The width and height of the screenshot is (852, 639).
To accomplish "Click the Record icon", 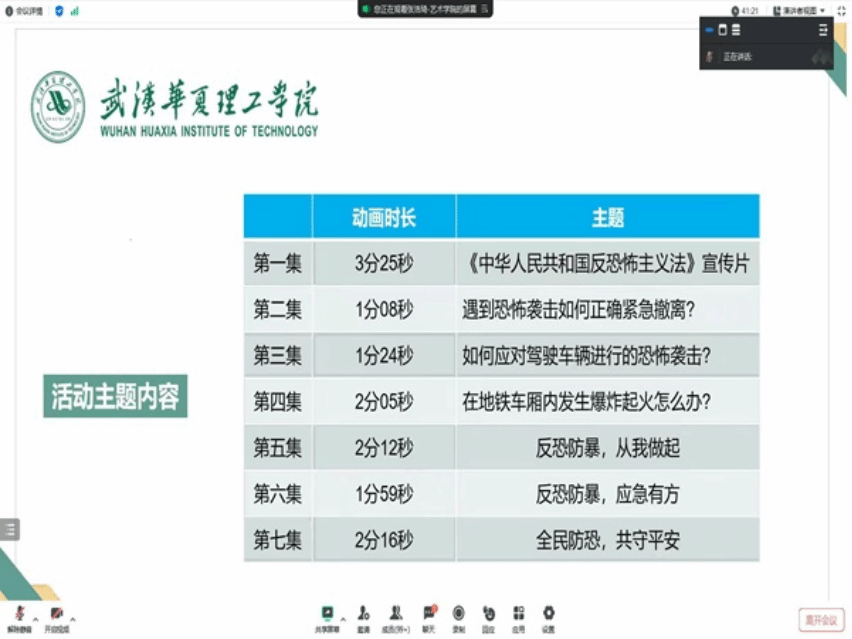I will pos(458,614).
